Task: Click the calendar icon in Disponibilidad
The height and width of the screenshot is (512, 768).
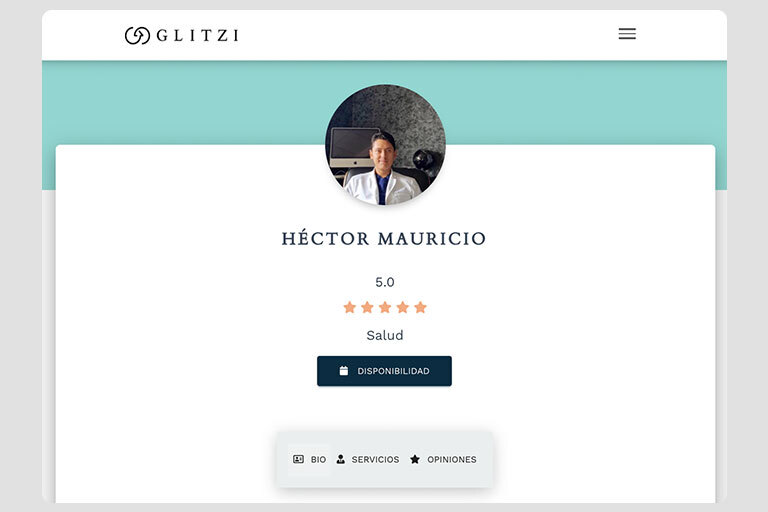Action: point(344,371)
